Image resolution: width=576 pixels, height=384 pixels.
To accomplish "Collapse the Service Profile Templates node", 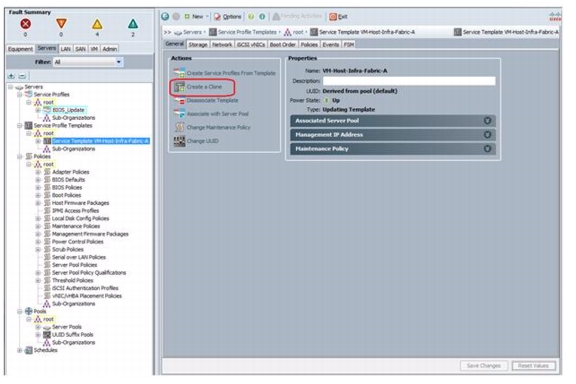I will pos(19,126).
